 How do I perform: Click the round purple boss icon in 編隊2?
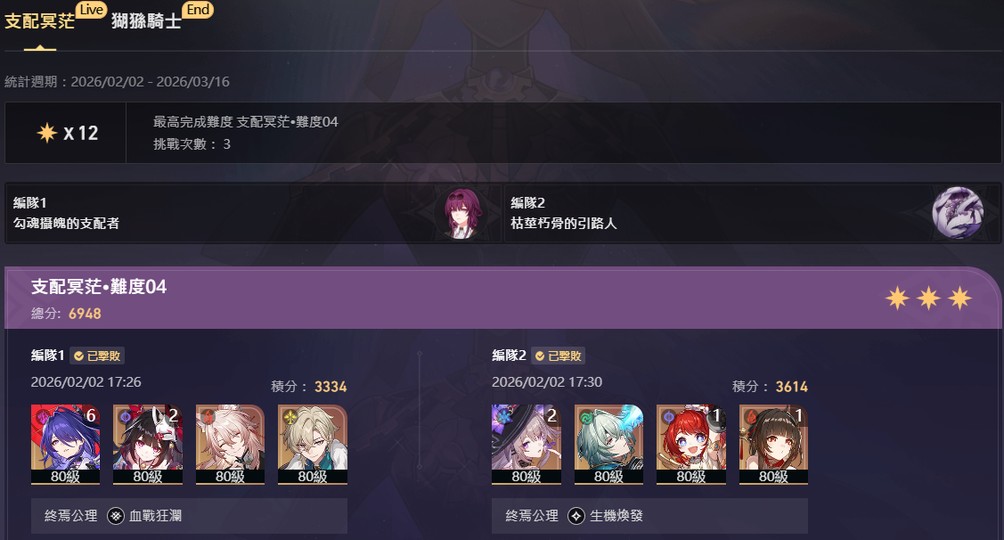[x=957, y=213]
